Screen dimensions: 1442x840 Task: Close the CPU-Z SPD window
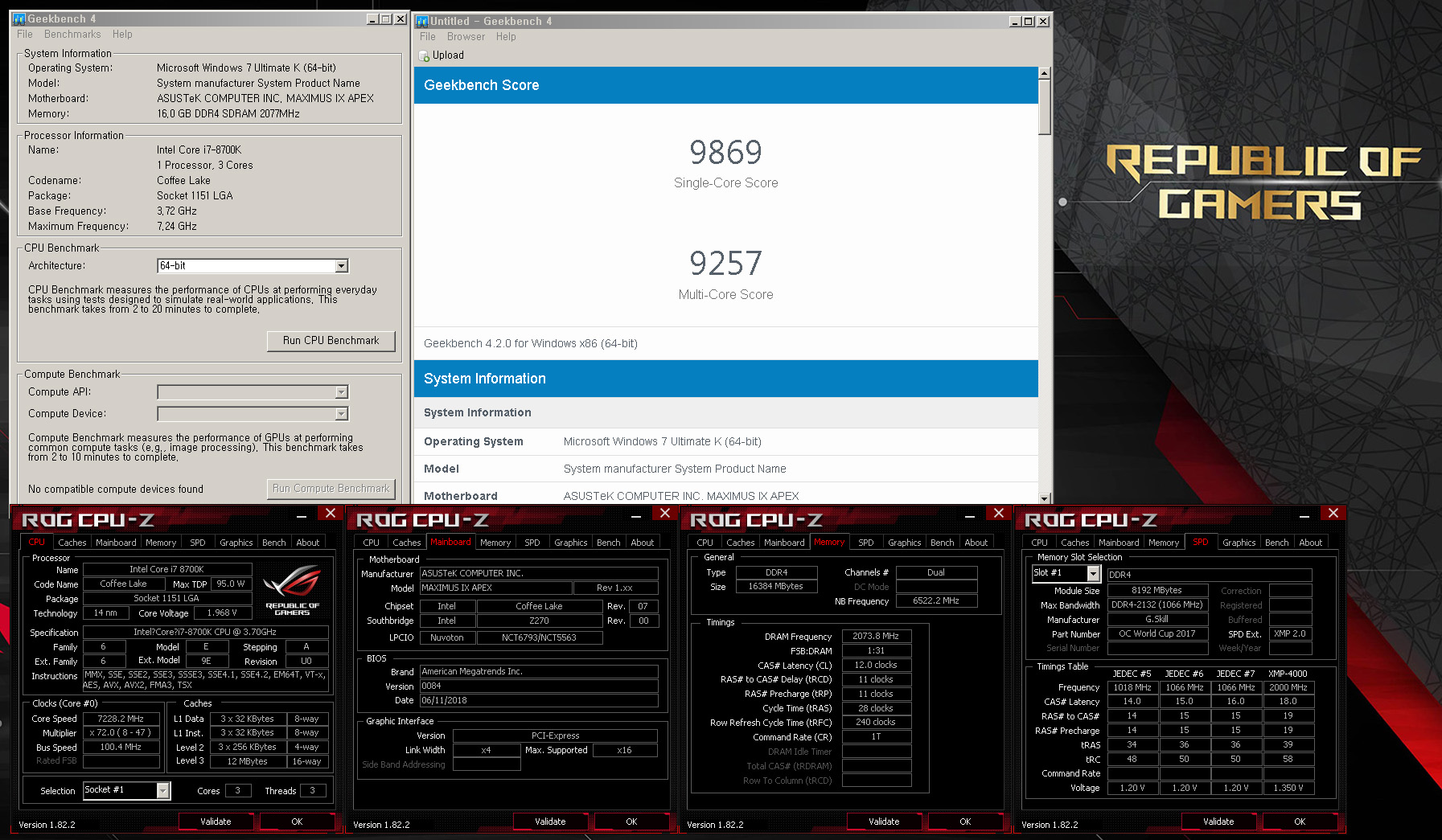1333,514
